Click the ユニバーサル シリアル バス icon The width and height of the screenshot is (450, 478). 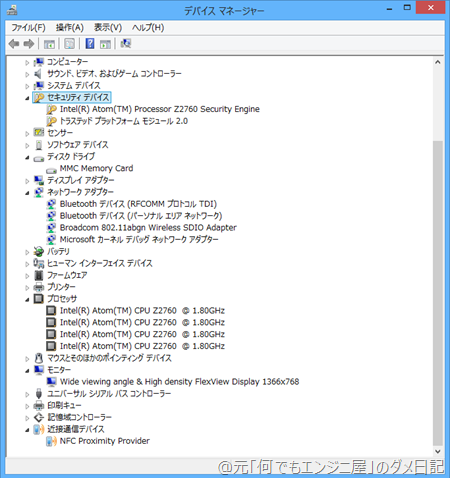tap(39, 394)
